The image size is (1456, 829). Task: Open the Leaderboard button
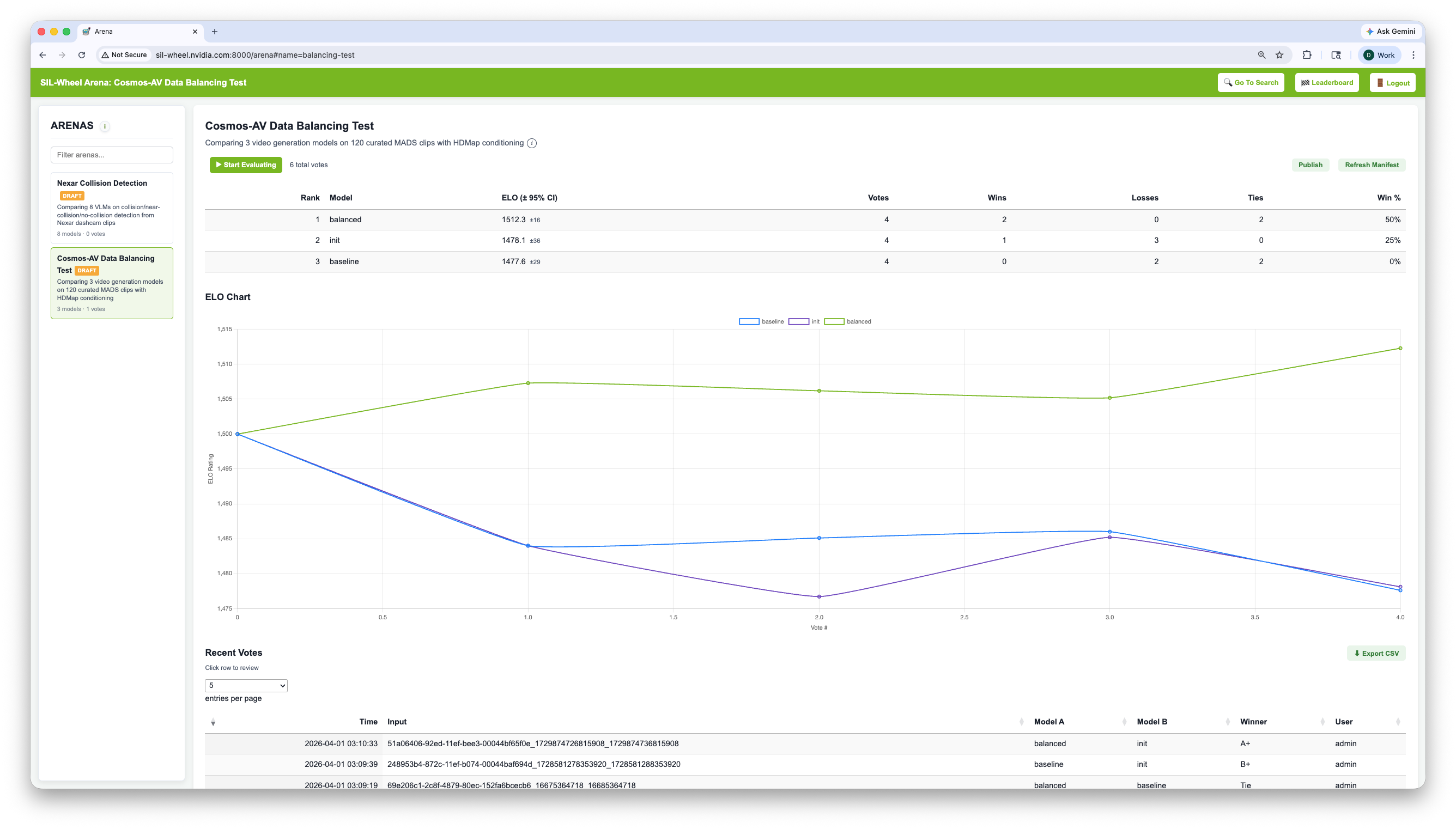click(1327, 83)
